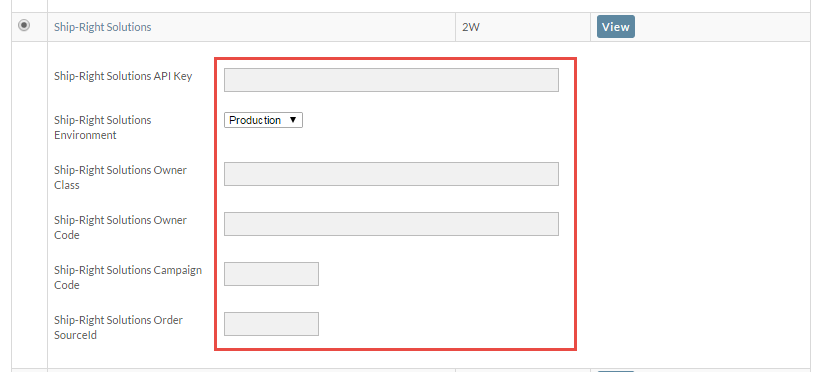Screen dimensions: 816x372
Task: Focus the Campaign Code input box
Action: click(271, 274)
